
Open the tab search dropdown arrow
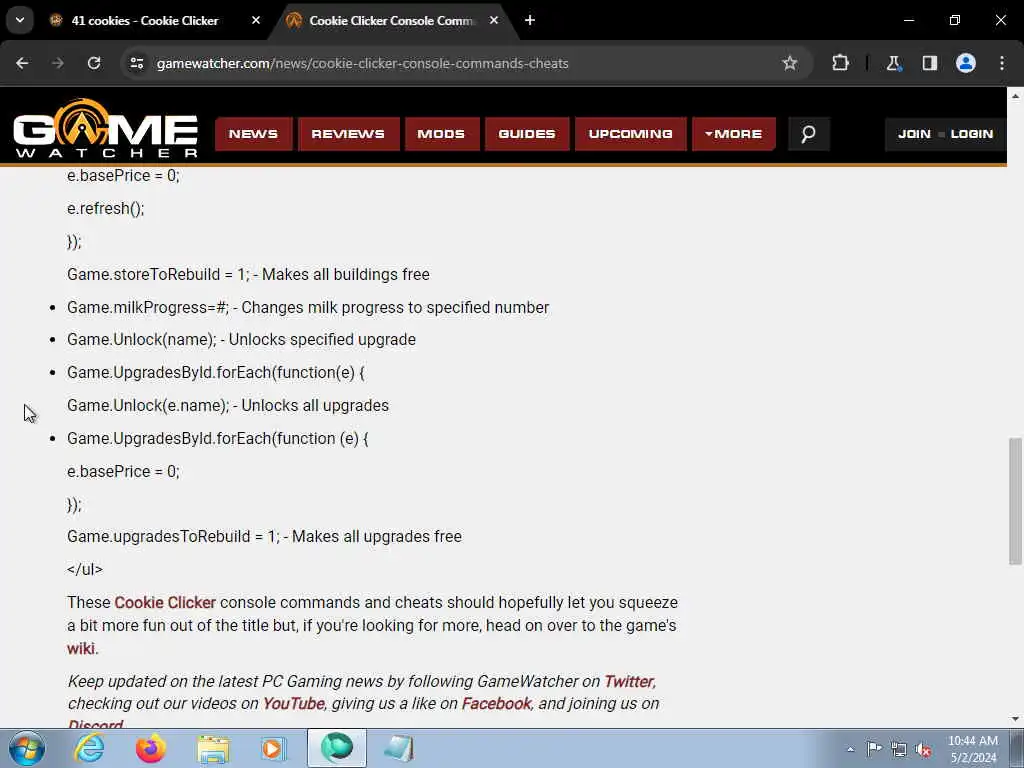(x=20, y=20)
